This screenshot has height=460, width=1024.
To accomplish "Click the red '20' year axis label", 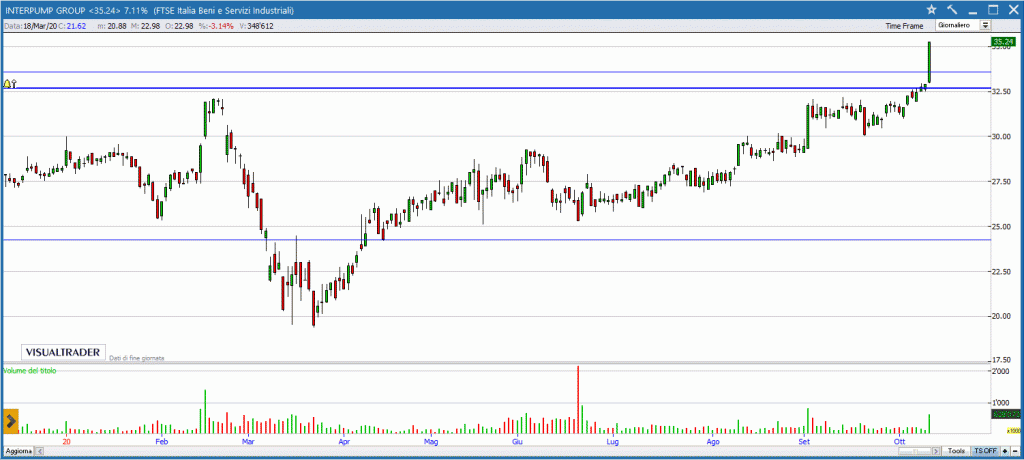I will coord(66,442).
